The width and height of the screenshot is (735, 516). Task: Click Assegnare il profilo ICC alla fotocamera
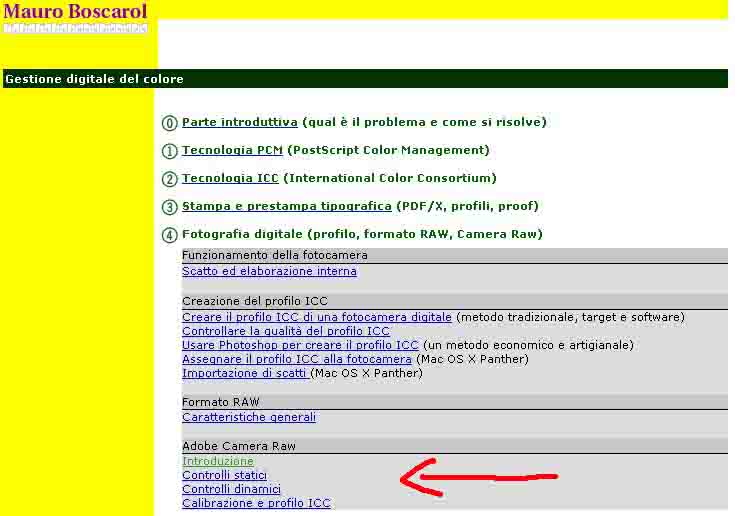[296, 359]
